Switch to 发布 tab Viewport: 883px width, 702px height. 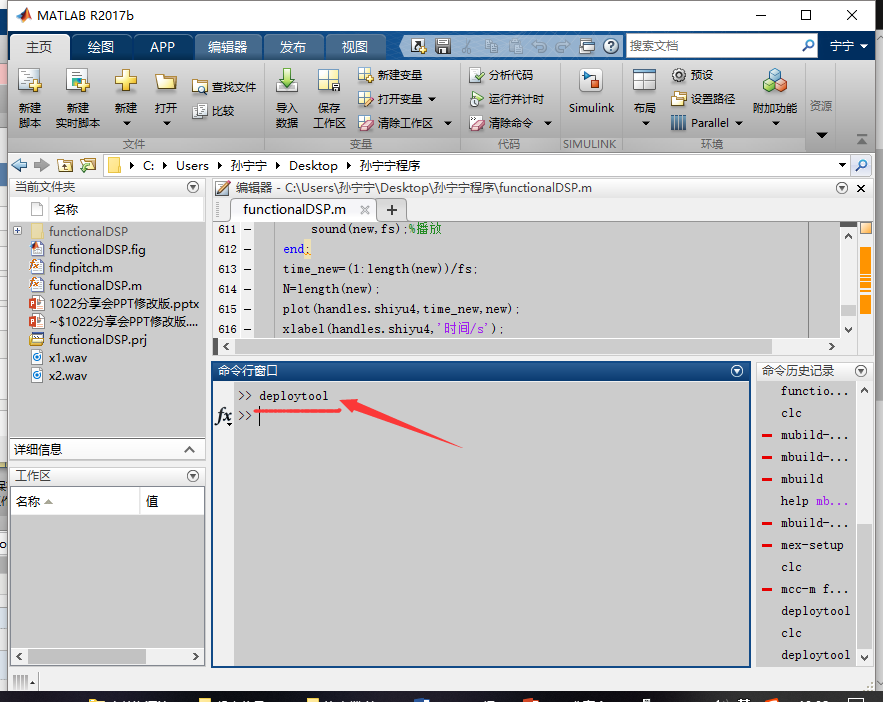coord(293,47)
